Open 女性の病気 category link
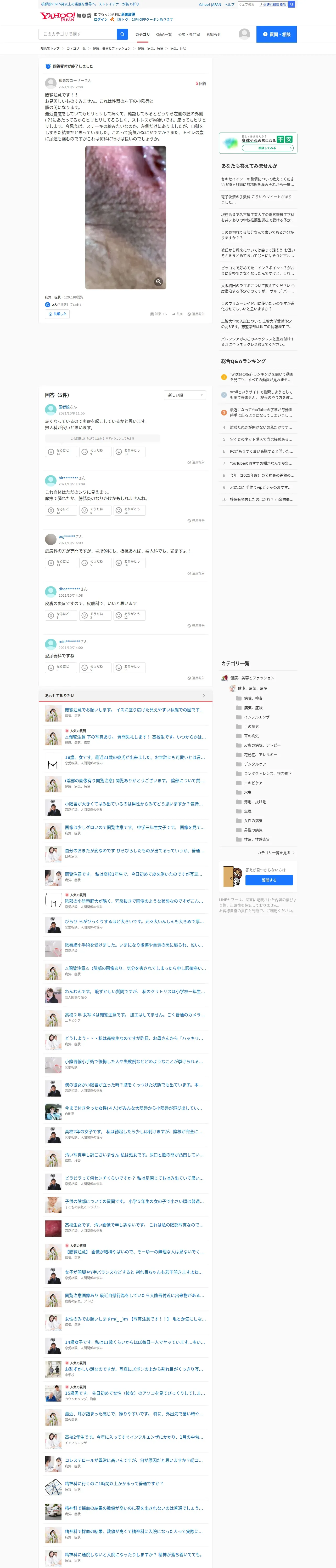The image size is (336, 1568). pyautogui.click(x=249, y=821)
